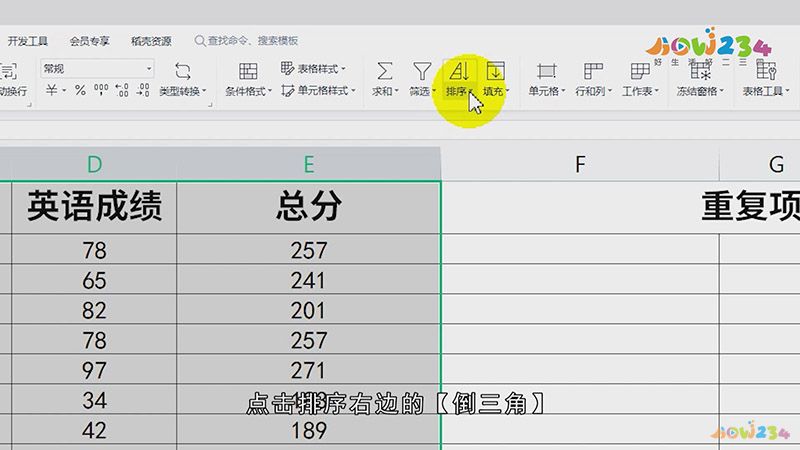Expand the 冻结窗格 dropdown arrow
The height and width of the screenshot is (450, 800).
coord(721,91)
